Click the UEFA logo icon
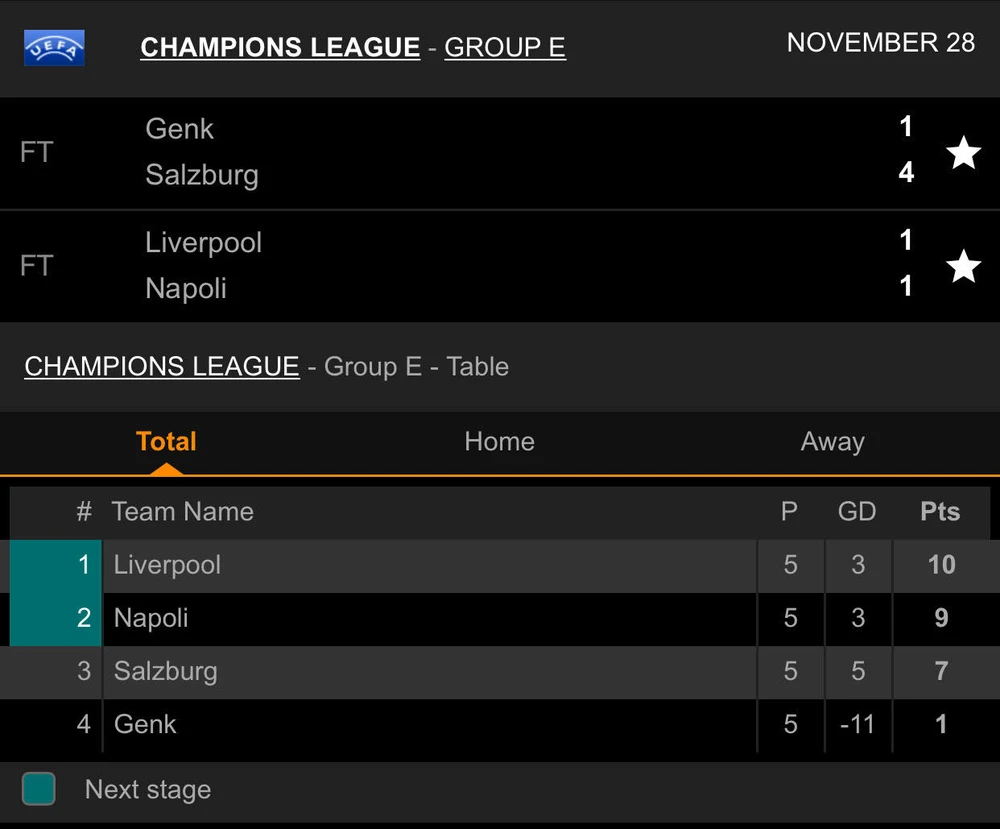Image resolution: width=1000 pixels, height=829 pixels. click(x=54, y=48)
